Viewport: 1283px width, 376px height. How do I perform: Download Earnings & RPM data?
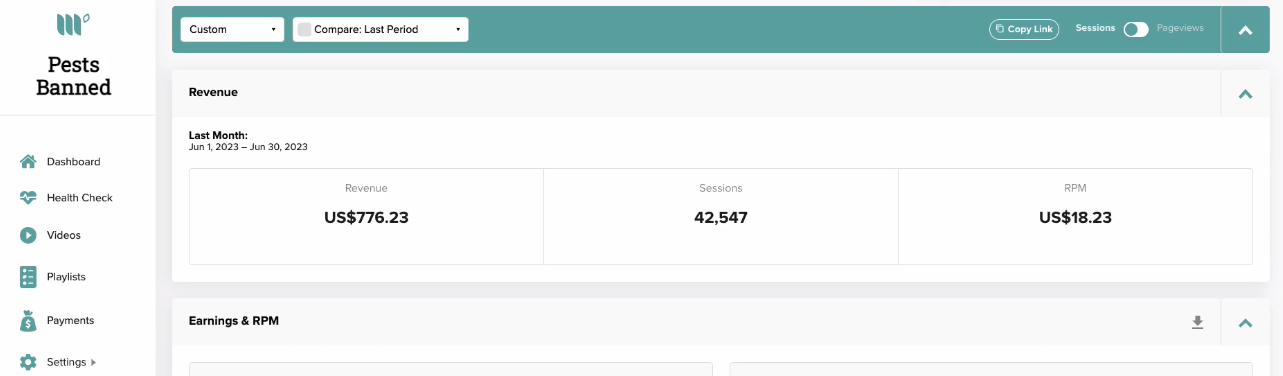pyautogui.click(x=1197, y=322)
